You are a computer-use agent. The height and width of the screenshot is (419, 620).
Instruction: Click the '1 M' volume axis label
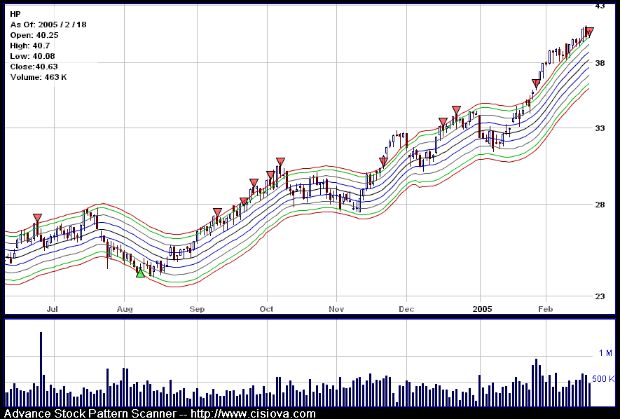tap(605, 353)
